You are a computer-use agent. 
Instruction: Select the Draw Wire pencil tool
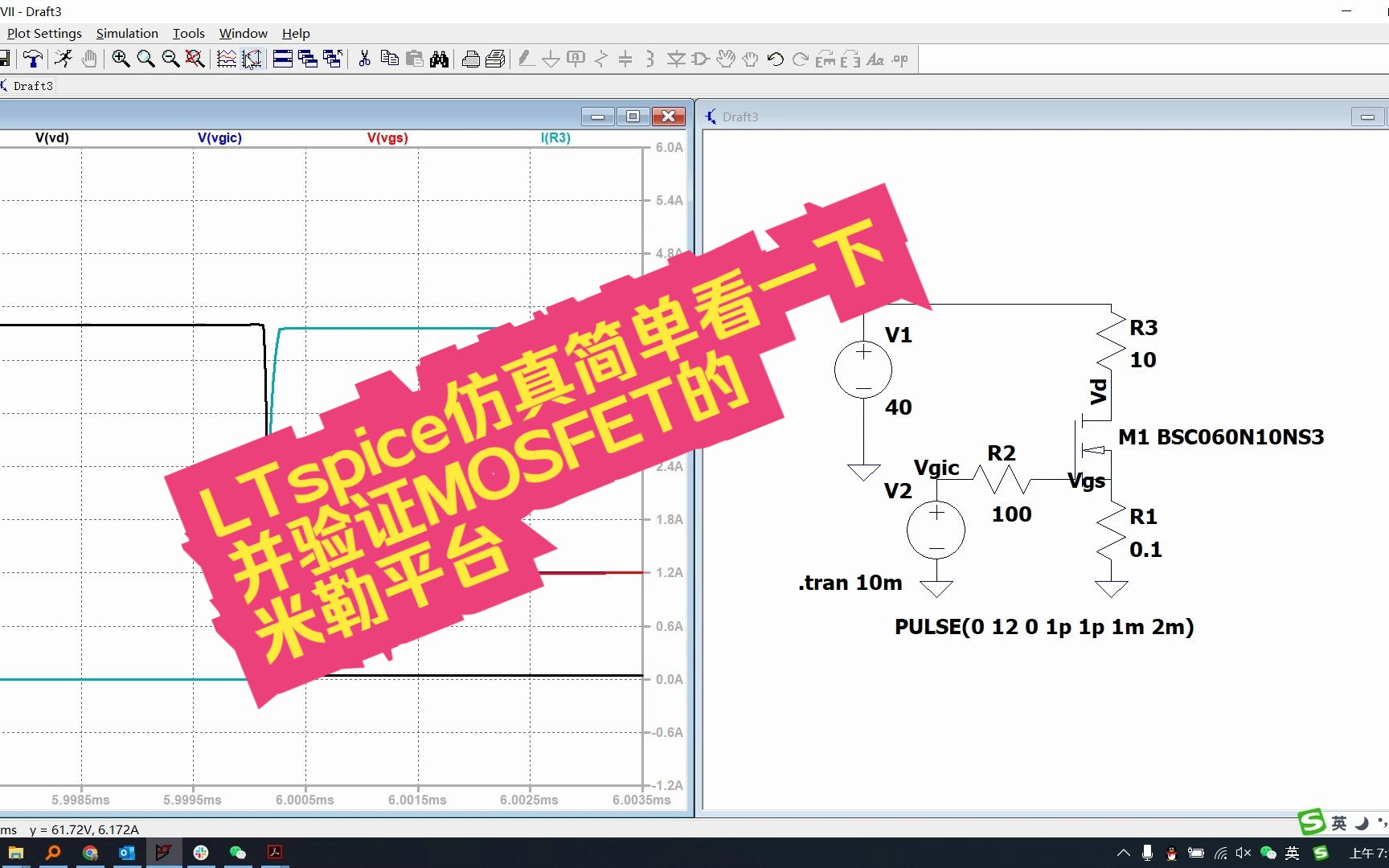click(x=527, y=59)
